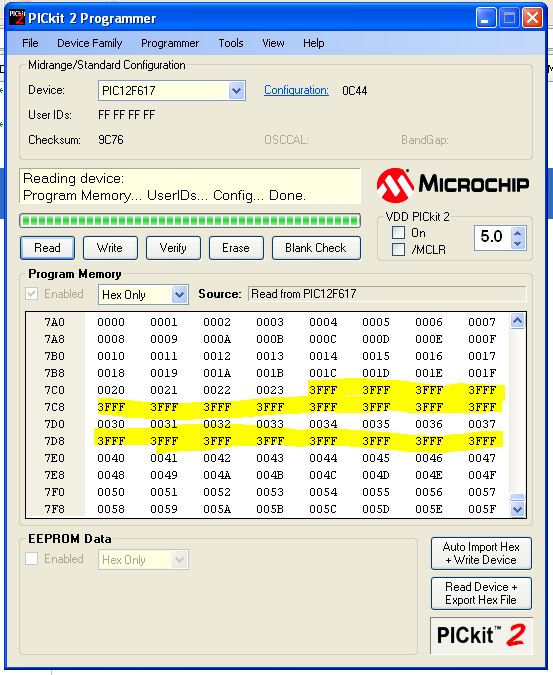This screenshot has width=553, height=675.
Task: Click Auto Import Hex + Write Device
Action: pos(481,553)
